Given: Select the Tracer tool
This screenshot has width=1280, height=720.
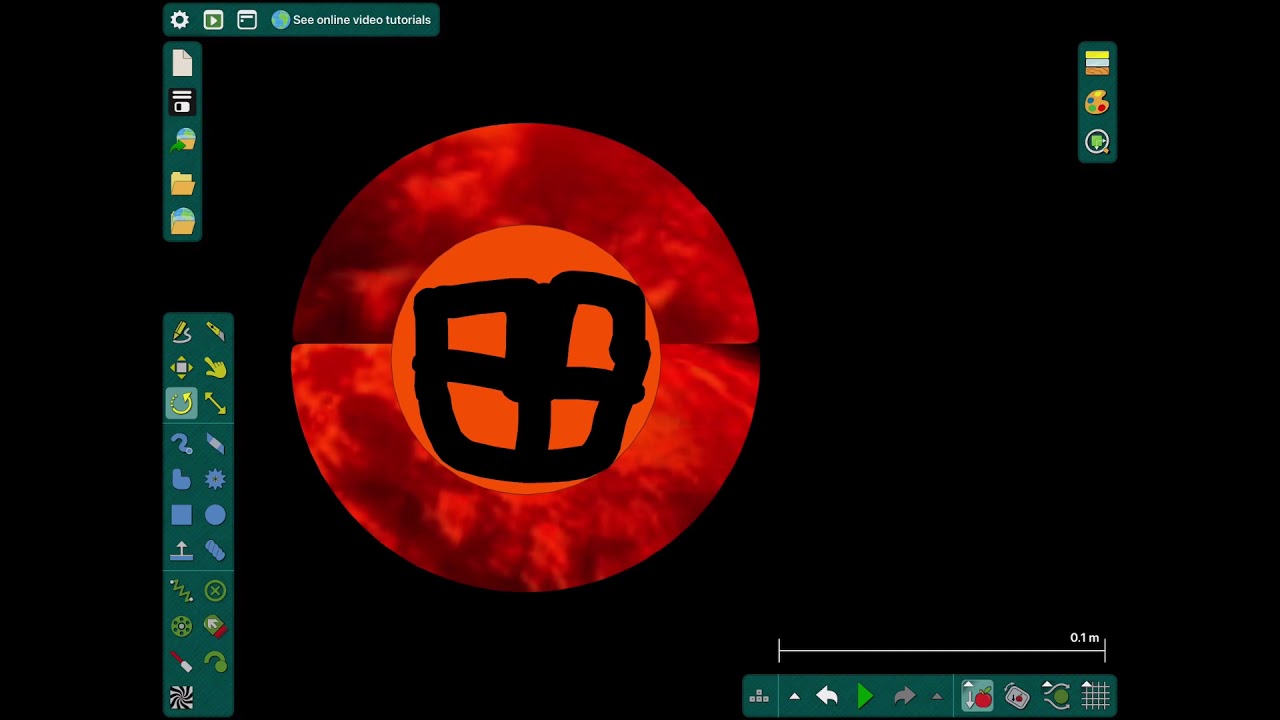Looking at the screenshot, I should click(215, 662).
